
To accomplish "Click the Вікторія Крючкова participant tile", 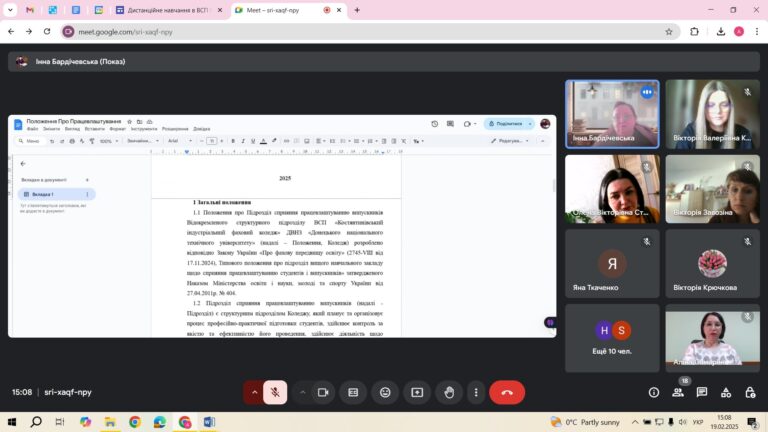I will click(x=712, y=264).
